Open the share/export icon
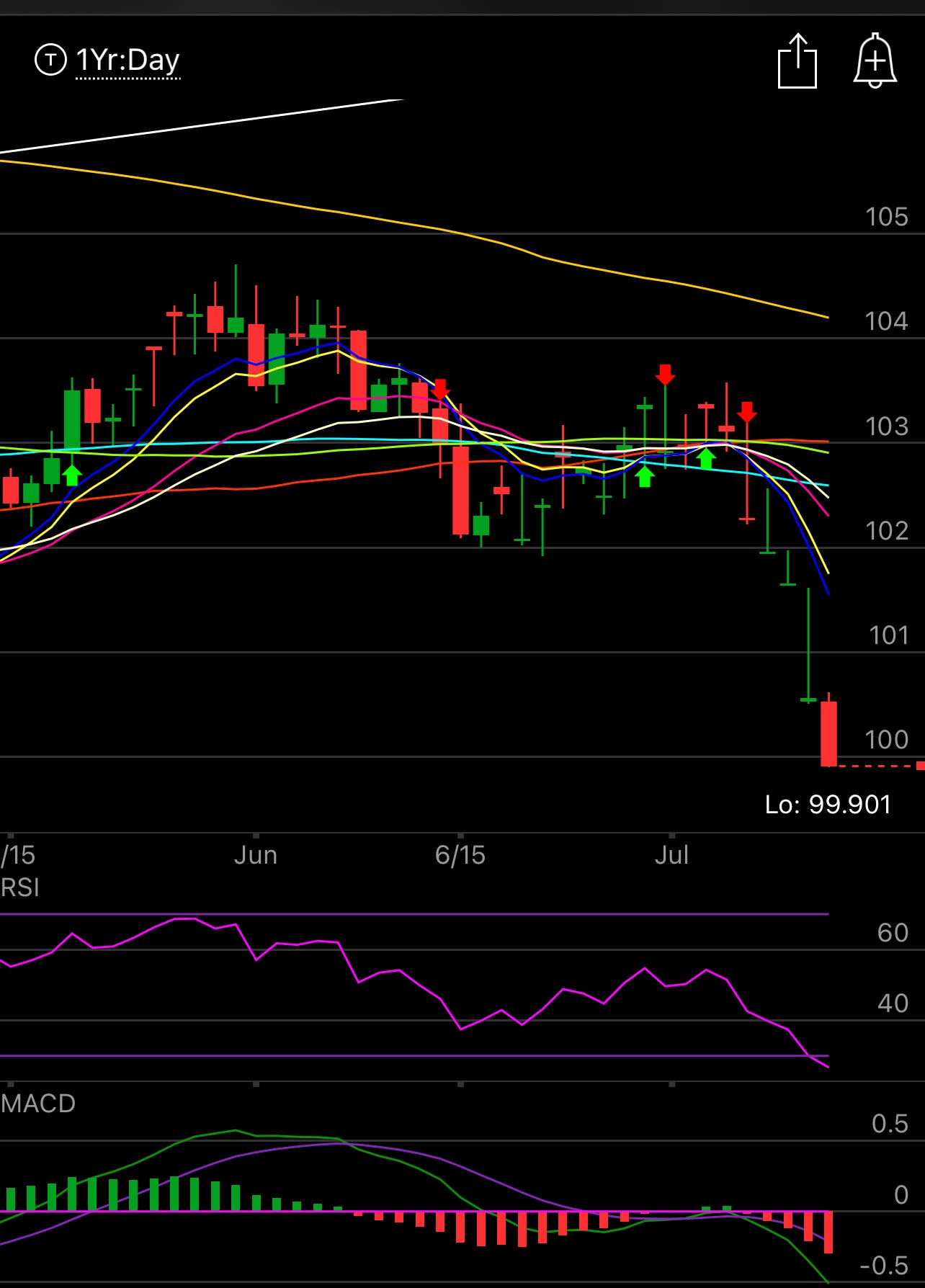This screenshot has width=925, height=1288. 797,61
